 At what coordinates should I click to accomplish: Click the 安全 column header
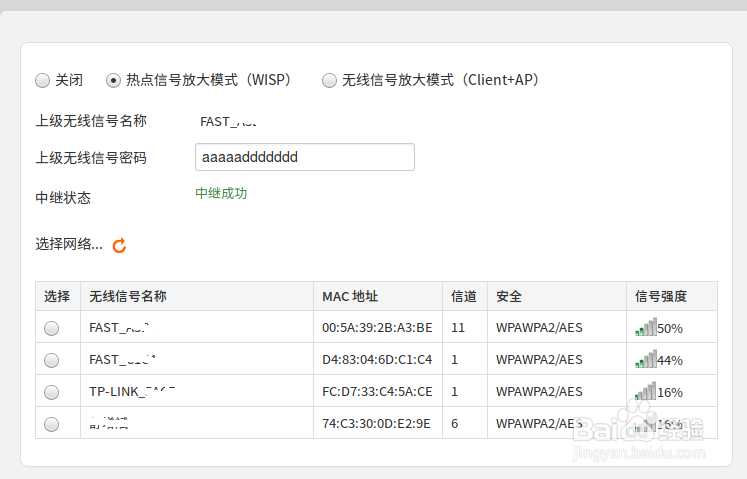[x=509, y=296]
